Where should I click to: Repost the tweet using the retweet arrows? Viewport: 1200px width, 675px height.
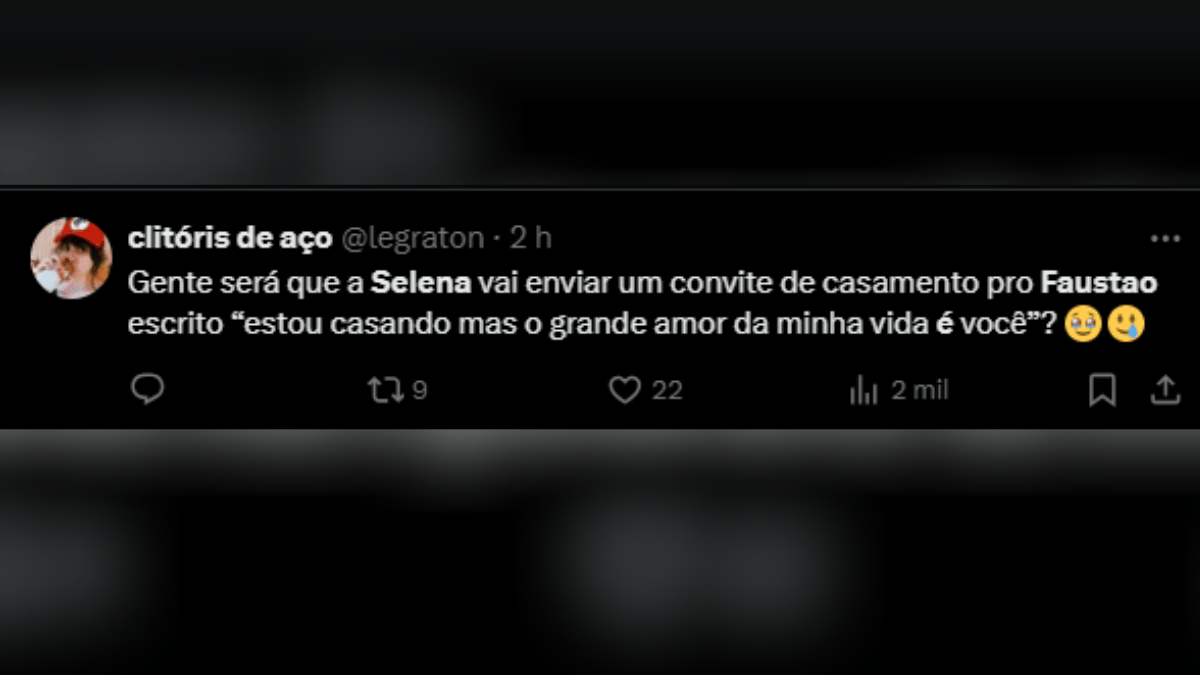[x=383, y=390]
